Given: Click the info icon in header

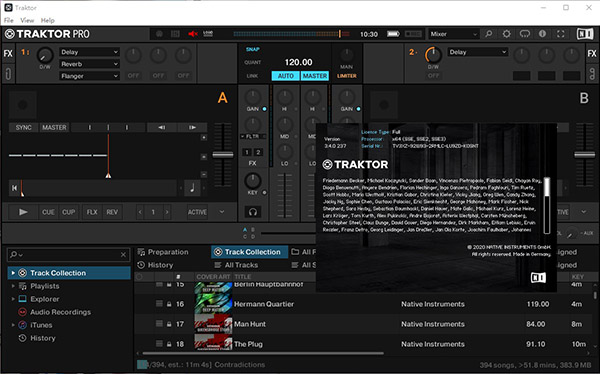Looking at the screenshot, I should pos(542,34).
